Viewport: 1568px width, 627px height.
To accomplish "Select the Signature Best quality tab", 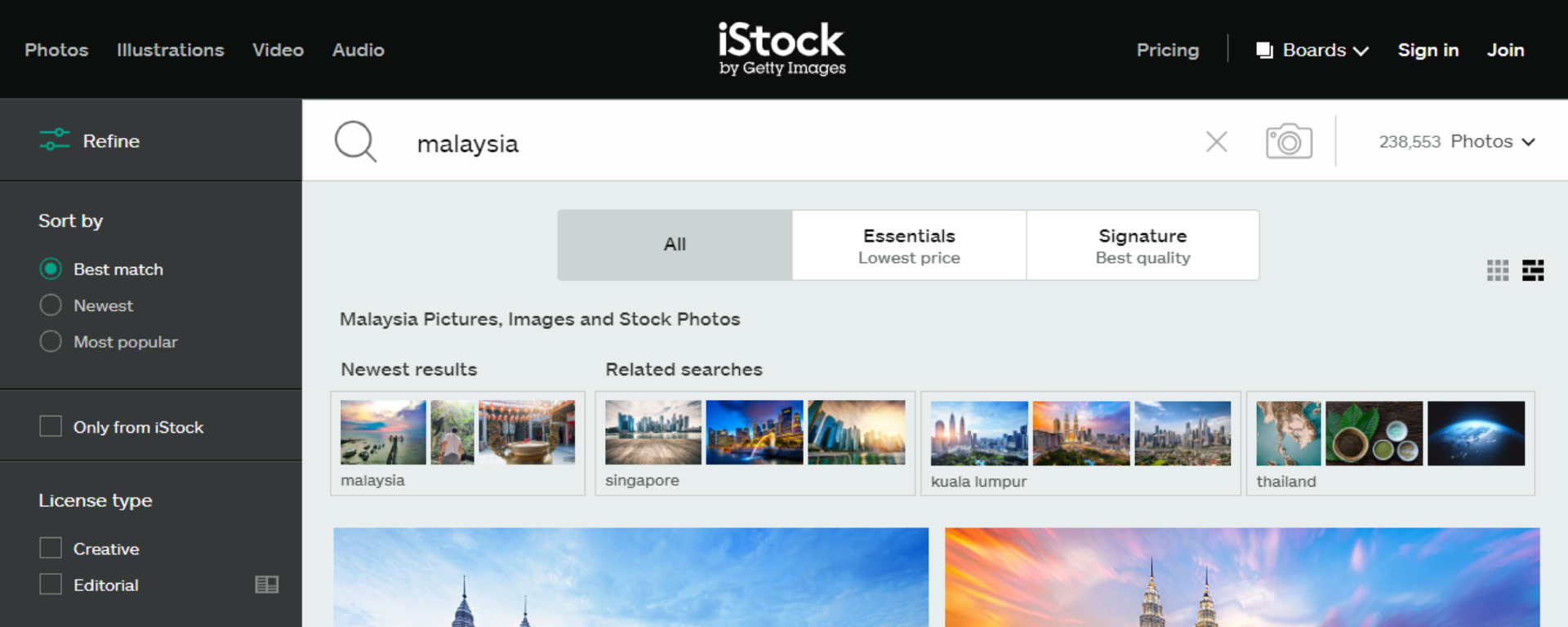I will (x=1143, y=245).
